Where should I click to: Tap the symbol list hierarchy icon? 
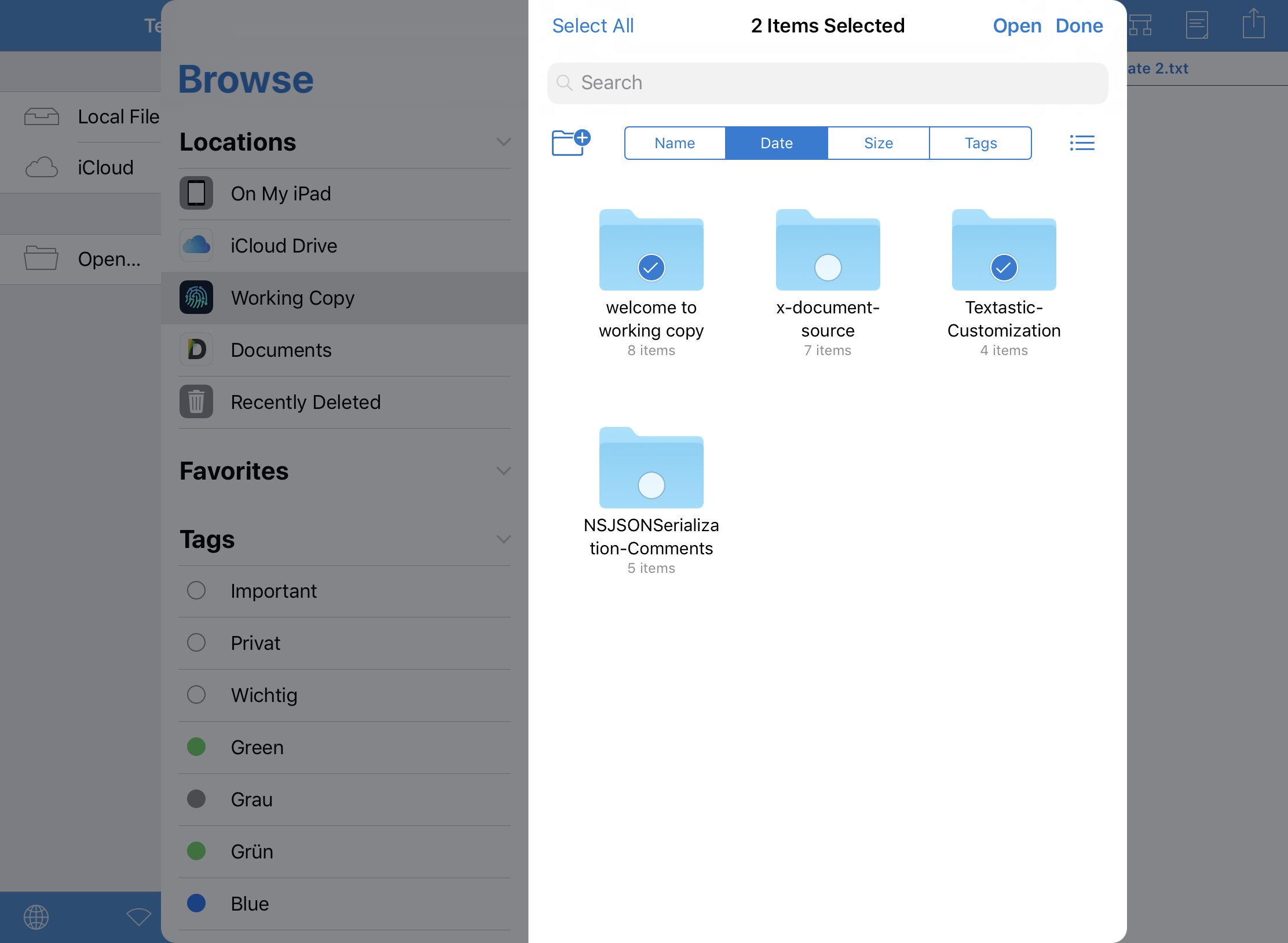[x=1140, y=25]
